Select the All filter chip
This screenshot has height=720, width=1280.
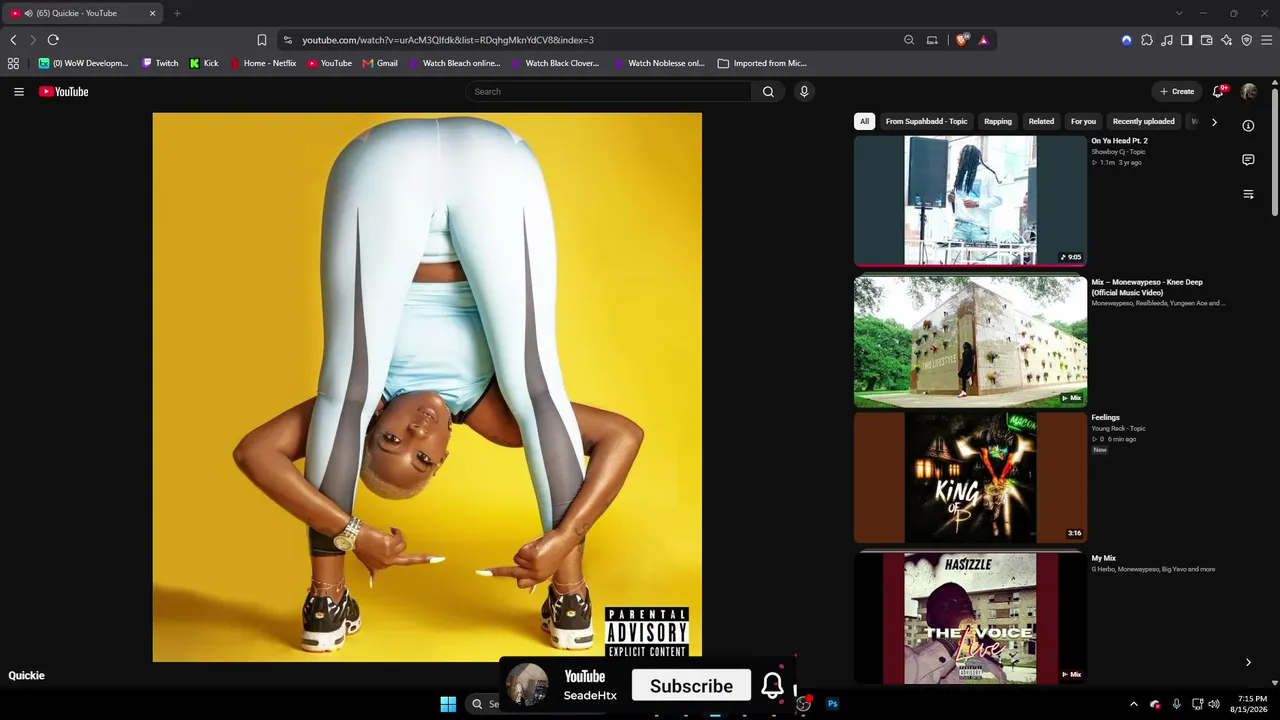coord(865,121)
